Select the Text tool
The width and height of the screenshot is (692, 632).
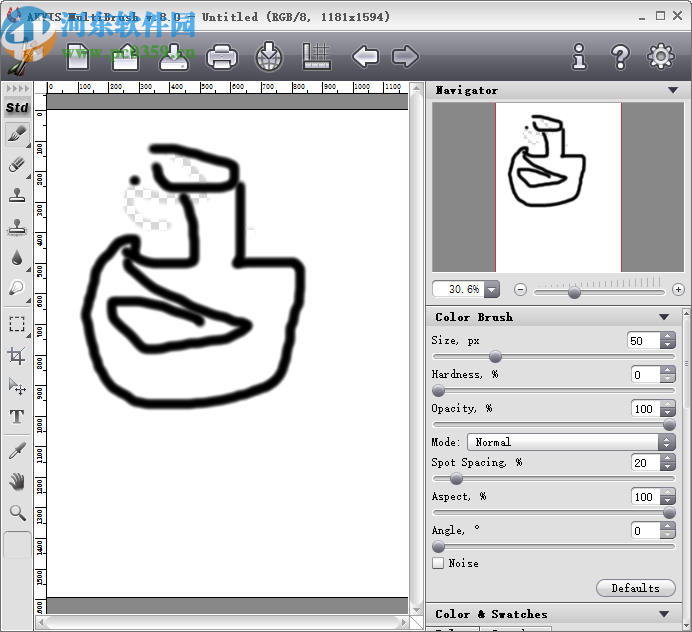click(17, 417)
